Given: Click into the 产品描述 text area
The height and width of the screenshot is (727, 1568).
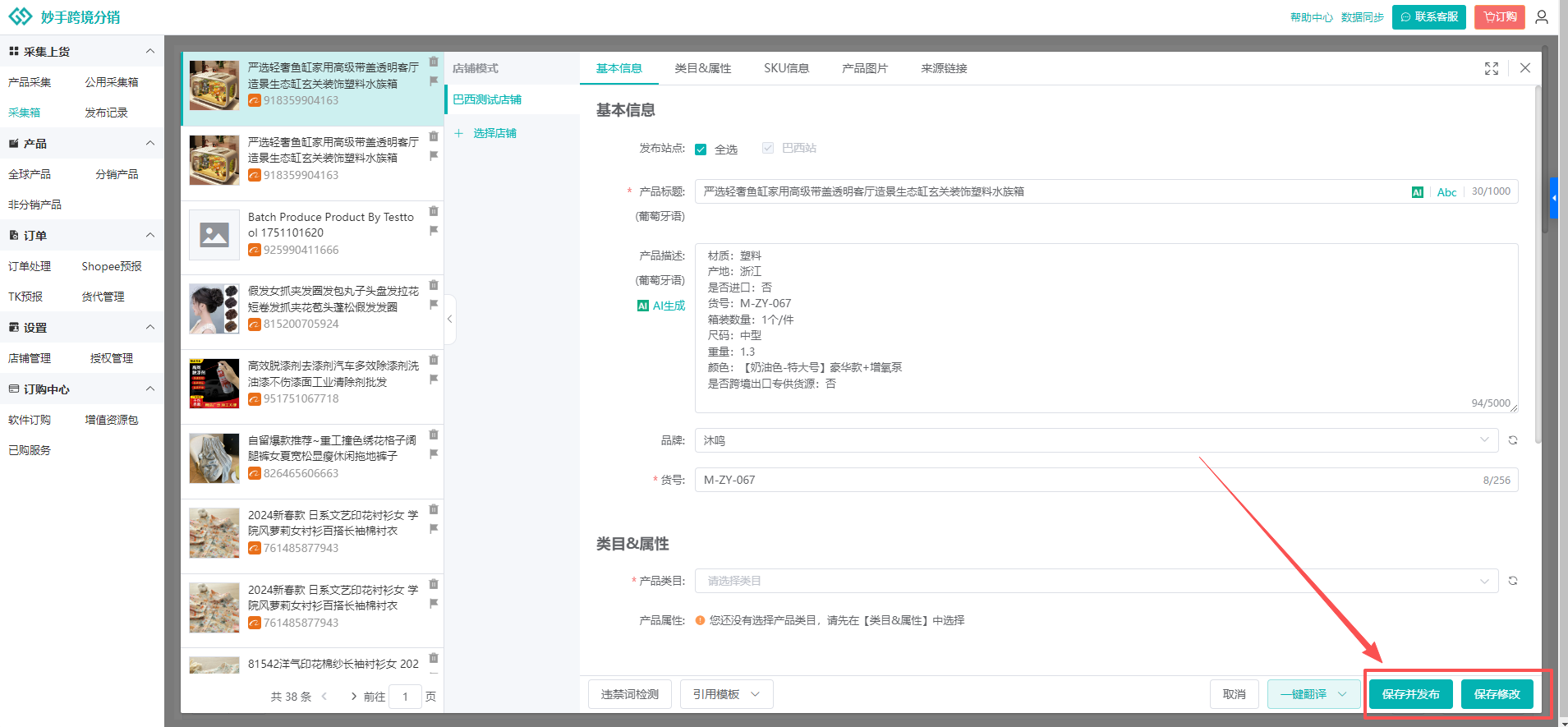Looking at the screenshot, I should [1106, 328].
